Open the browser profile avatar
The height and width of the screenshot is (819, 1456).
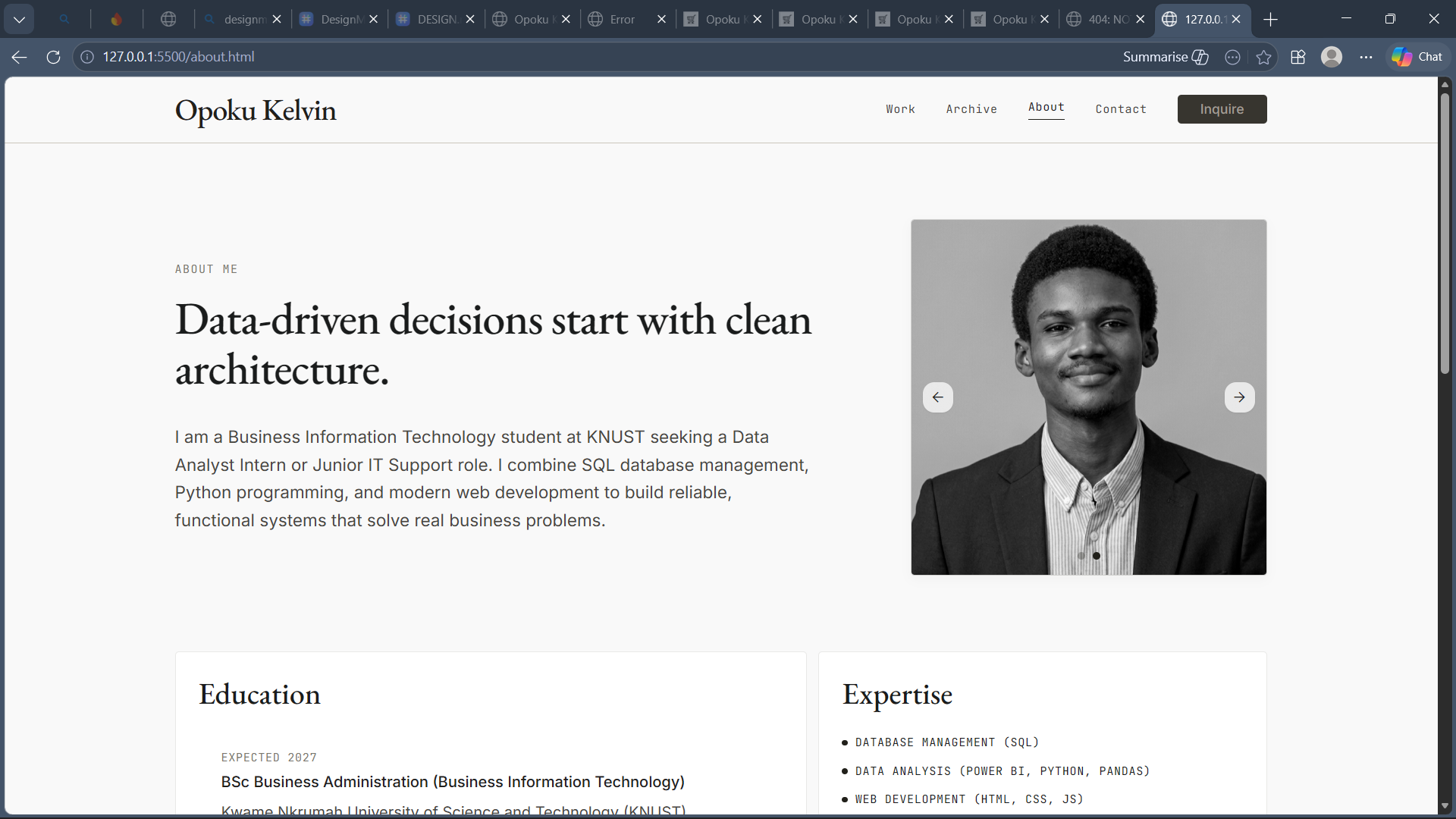coord(1332,57)
